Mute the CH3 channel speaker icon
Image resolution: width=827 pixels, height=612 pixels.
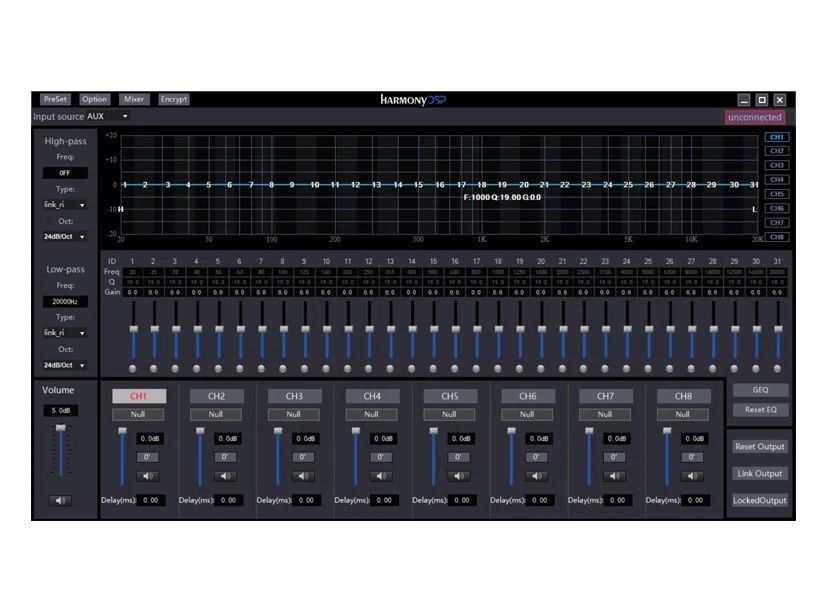click(x=304, y=476)
